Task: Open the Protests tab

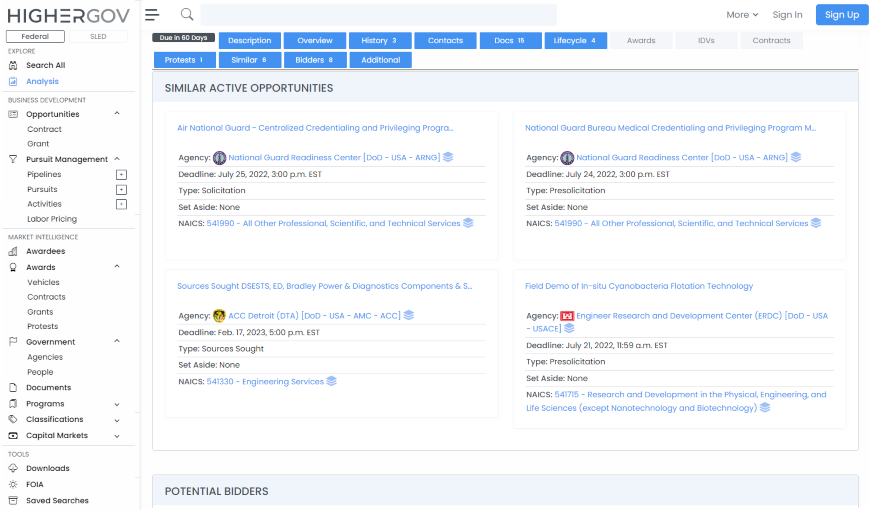Action: (x=184, y=60)
